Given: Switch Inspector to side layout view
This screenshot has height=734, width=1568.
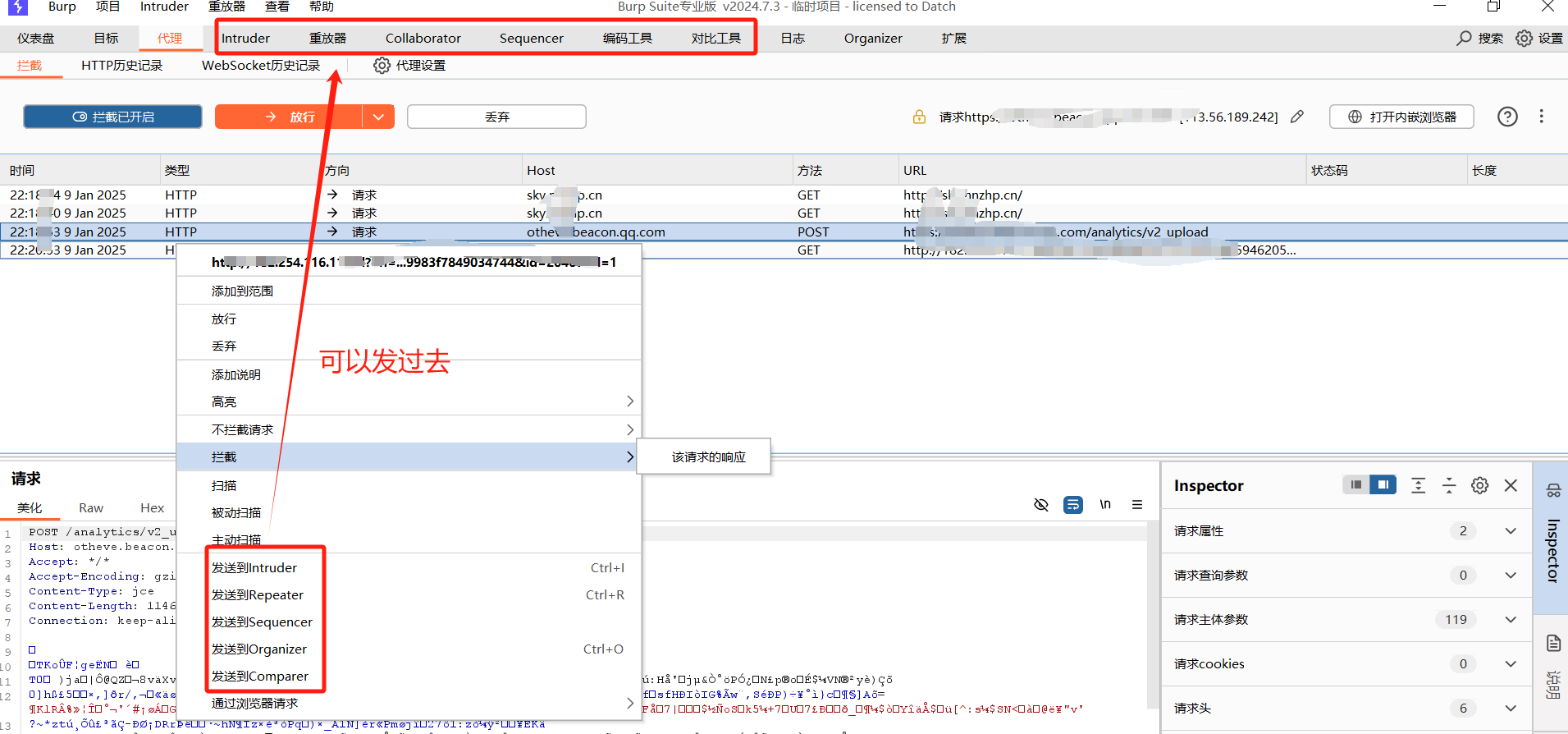Looking at the screenshot, I should (x=1383, y=485).
